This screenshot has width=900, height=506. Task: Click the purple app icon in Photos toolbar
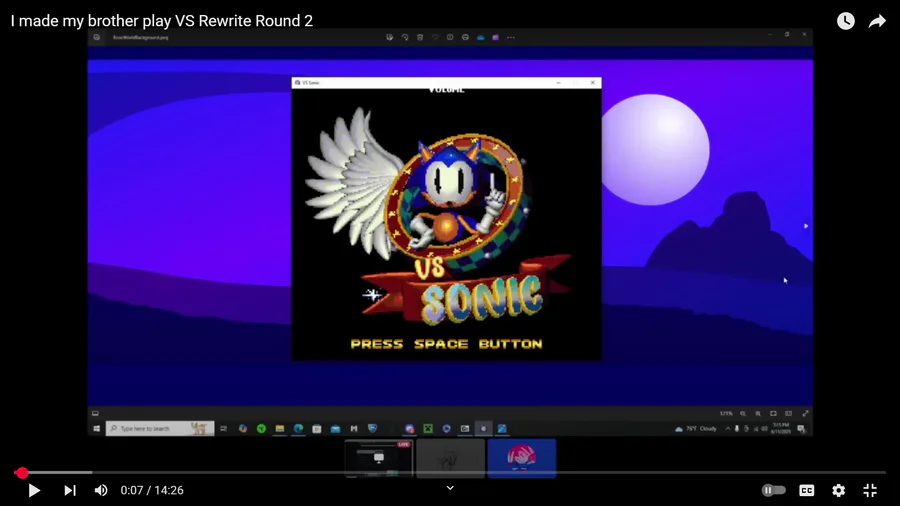[495, 37]
